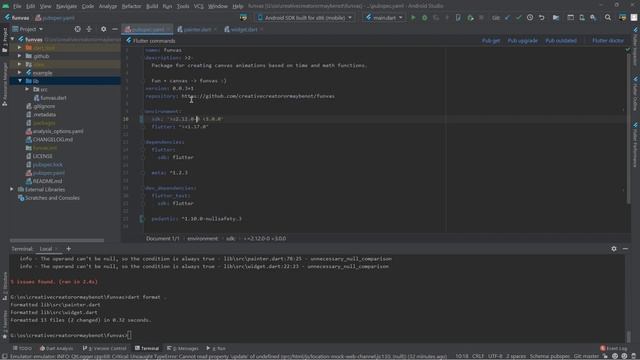This screenshot has height=360, width=640.
Task: Open the Messages tool window tab
Action: pos(182,348)
